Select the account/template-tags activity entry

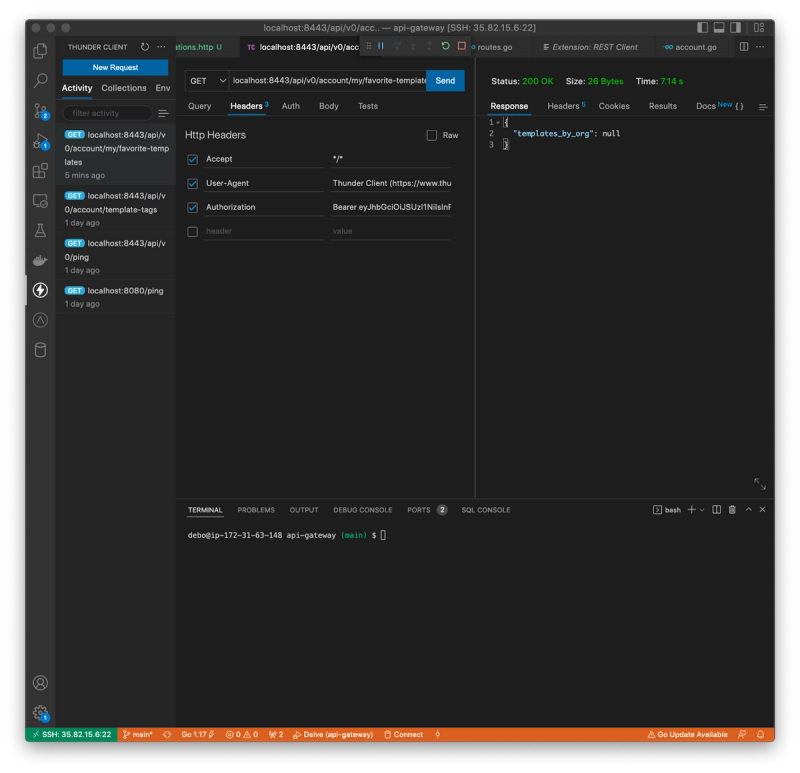click(x=115, y=209)
